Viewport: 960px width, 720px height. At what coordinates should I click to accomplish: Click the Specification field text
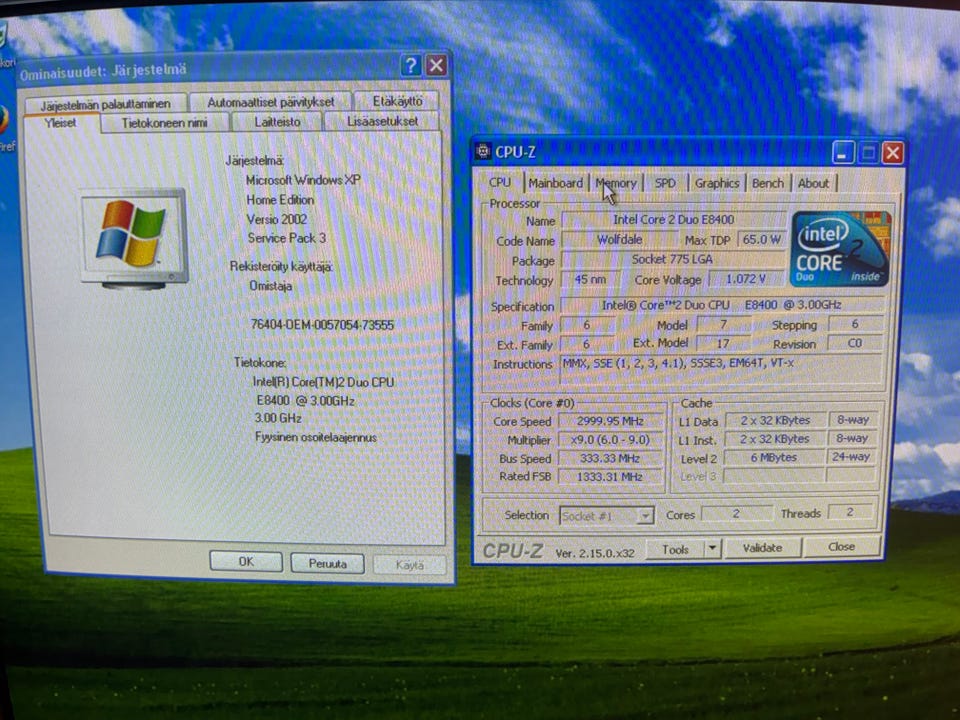coord(722,305)
